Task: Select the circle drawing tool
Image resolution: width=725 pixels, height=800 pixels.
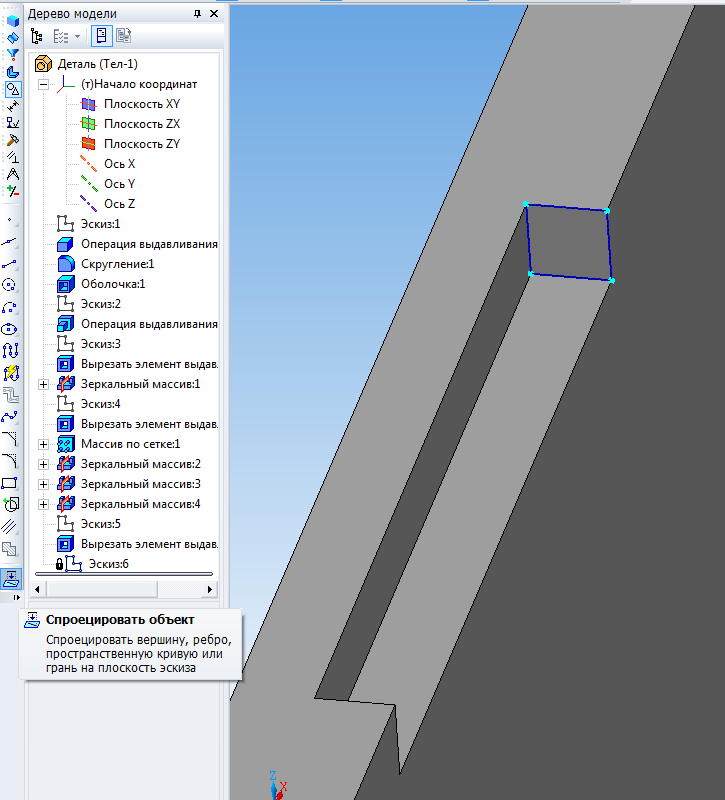Action: pos(10,285)
